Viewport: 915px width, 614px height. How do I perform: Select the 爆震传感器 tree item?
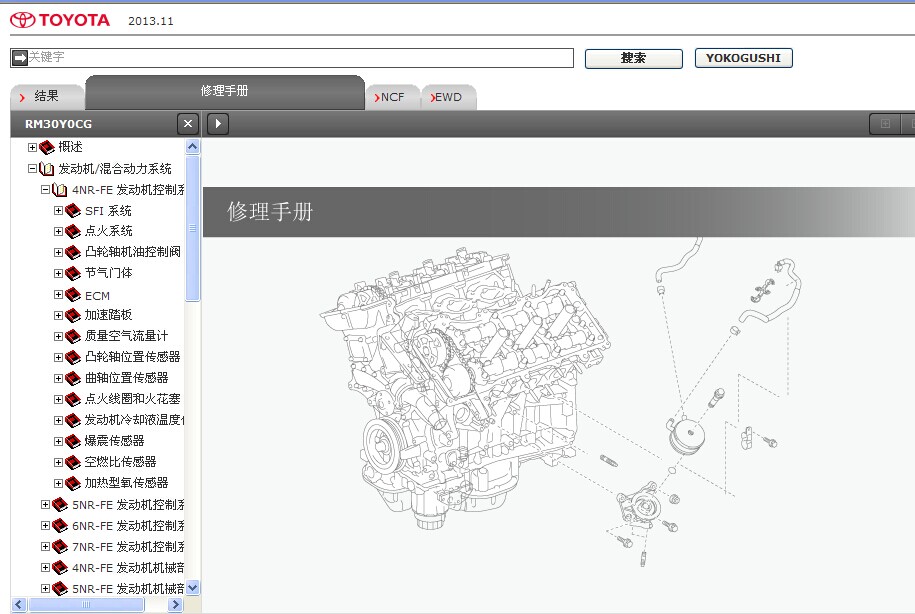coord(114,441)
